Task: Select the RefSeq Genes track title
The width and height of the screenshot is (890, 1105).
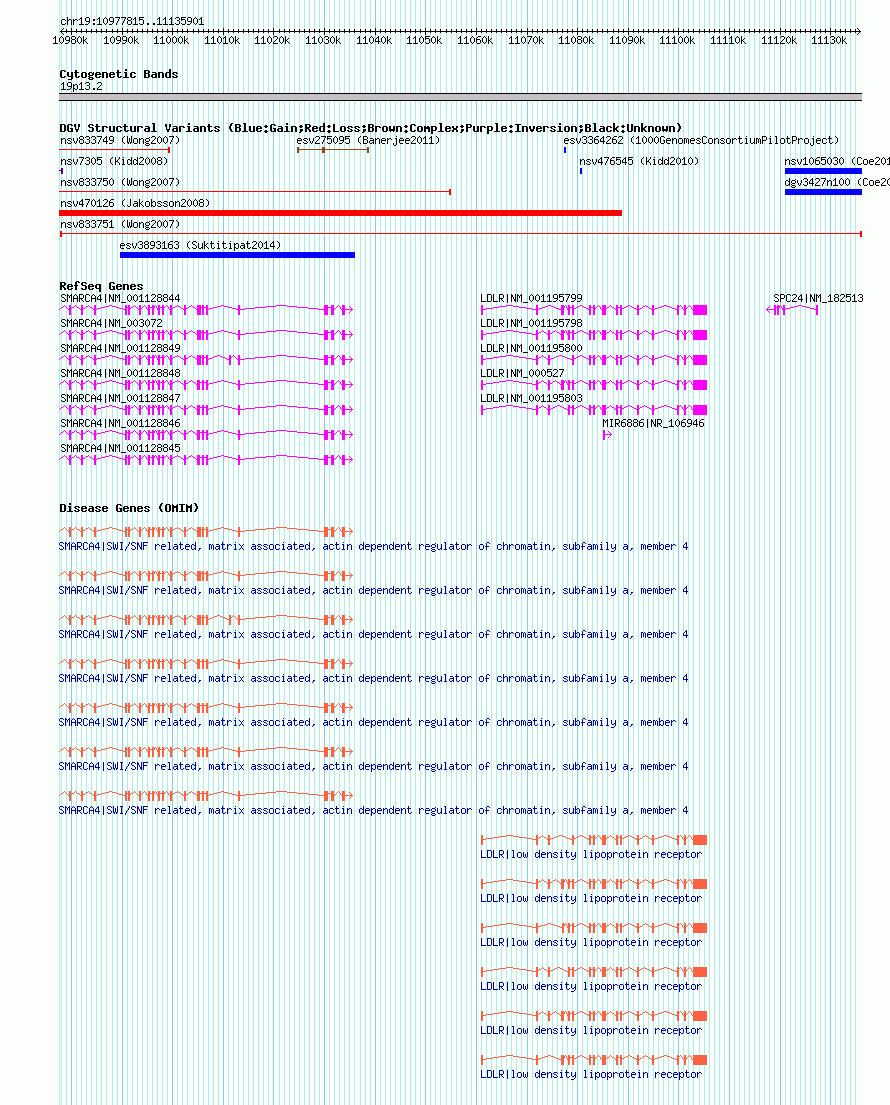Action: click(x=101, y=286)
